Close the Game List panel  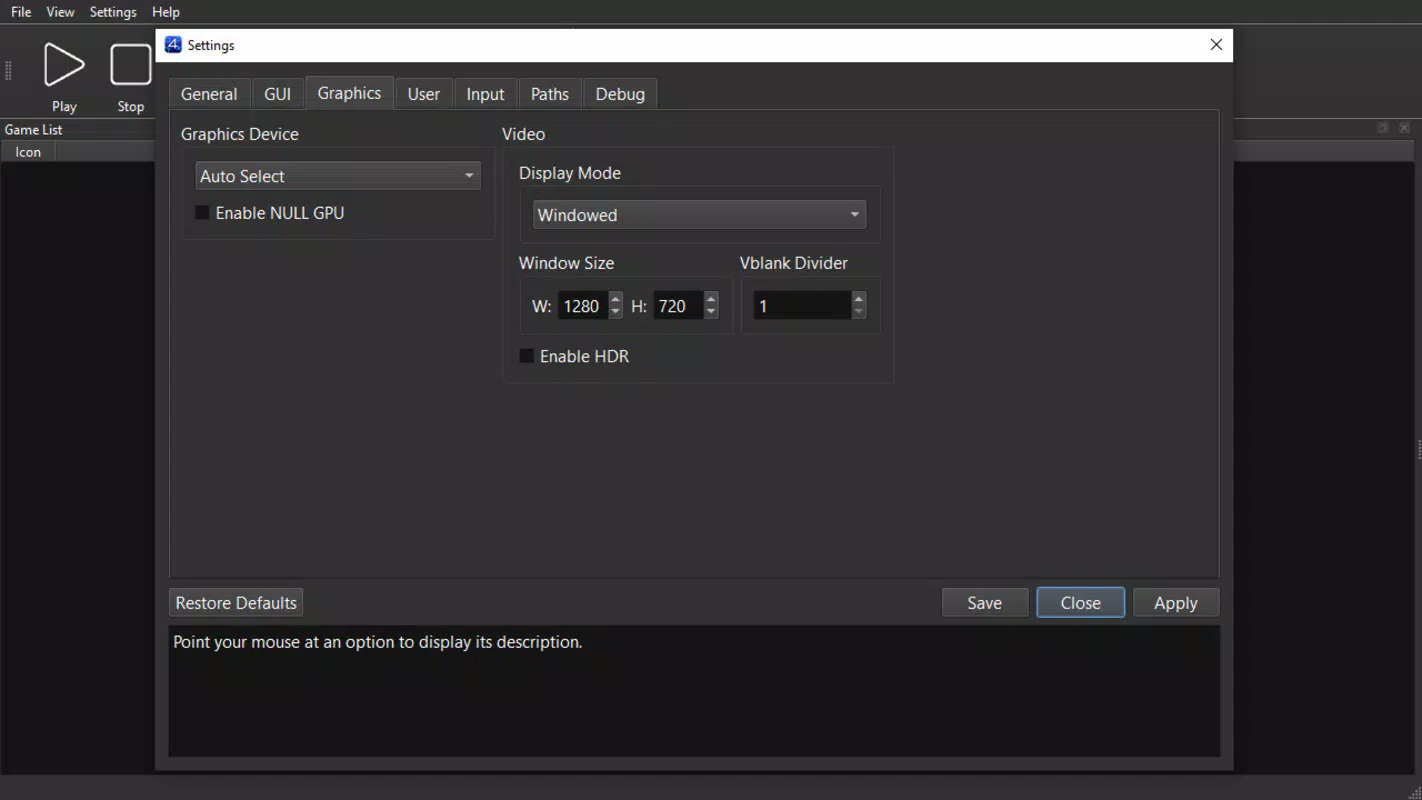pos(1404,128)
